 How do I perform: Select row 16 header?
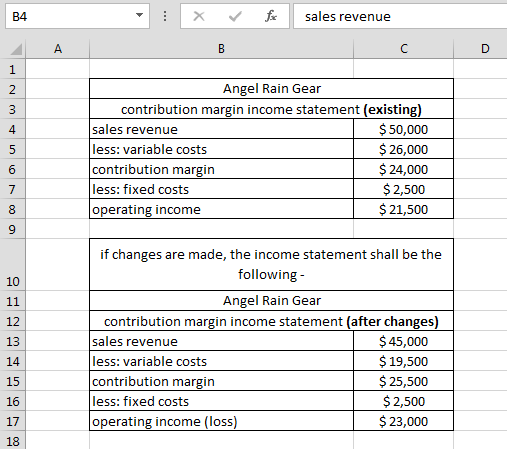12,401
